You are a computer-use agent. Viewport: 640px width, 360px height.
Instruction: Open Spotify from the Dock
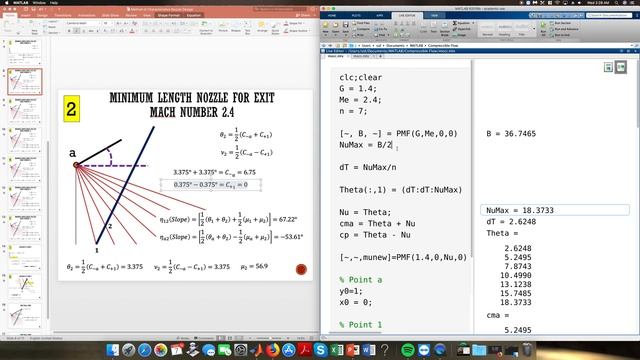(x=407, y=350)
